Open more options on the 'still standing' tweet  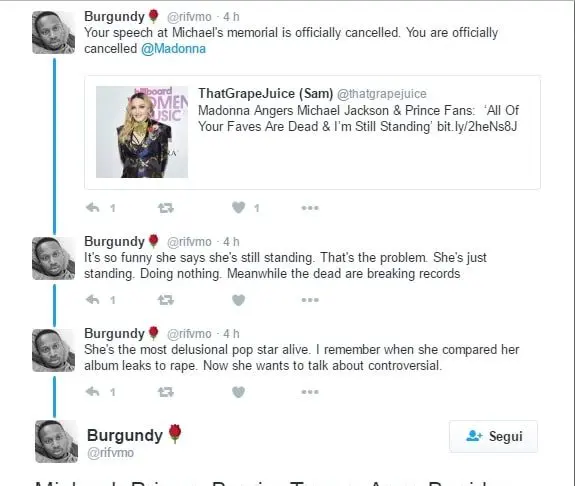(310, 300)
